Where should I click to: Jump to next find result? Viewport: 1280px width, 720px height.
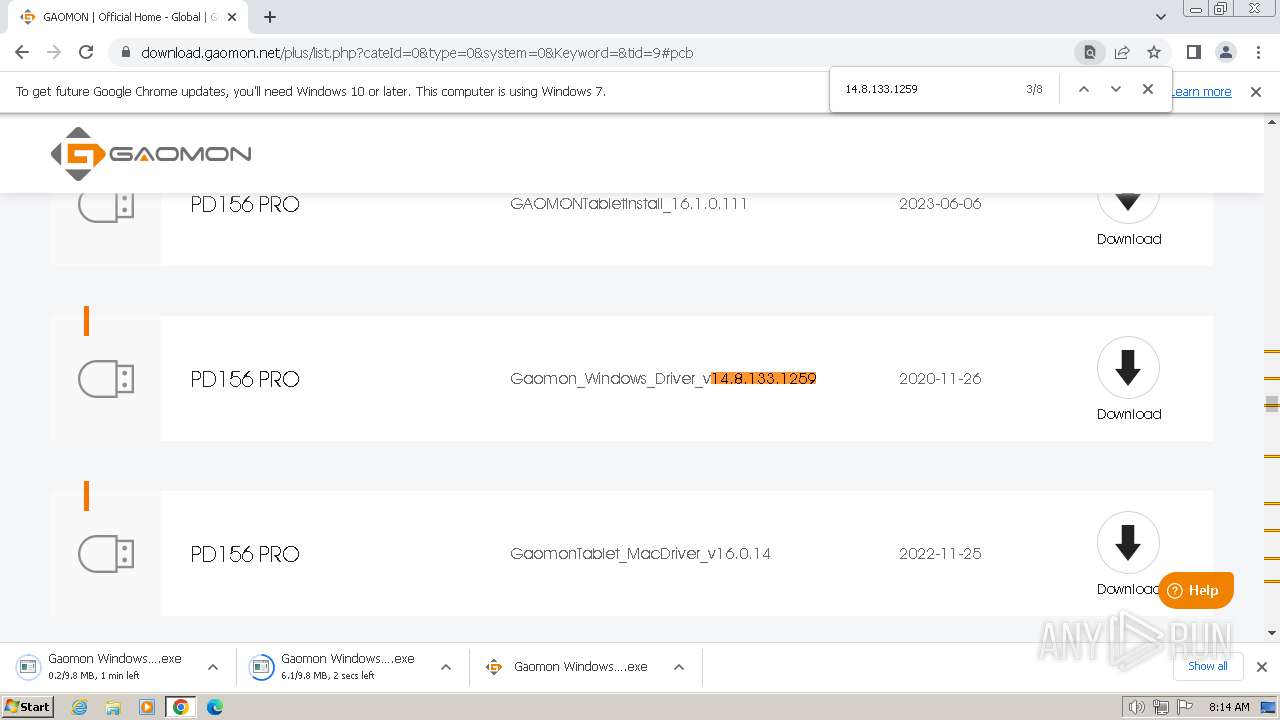[1116, 89]
